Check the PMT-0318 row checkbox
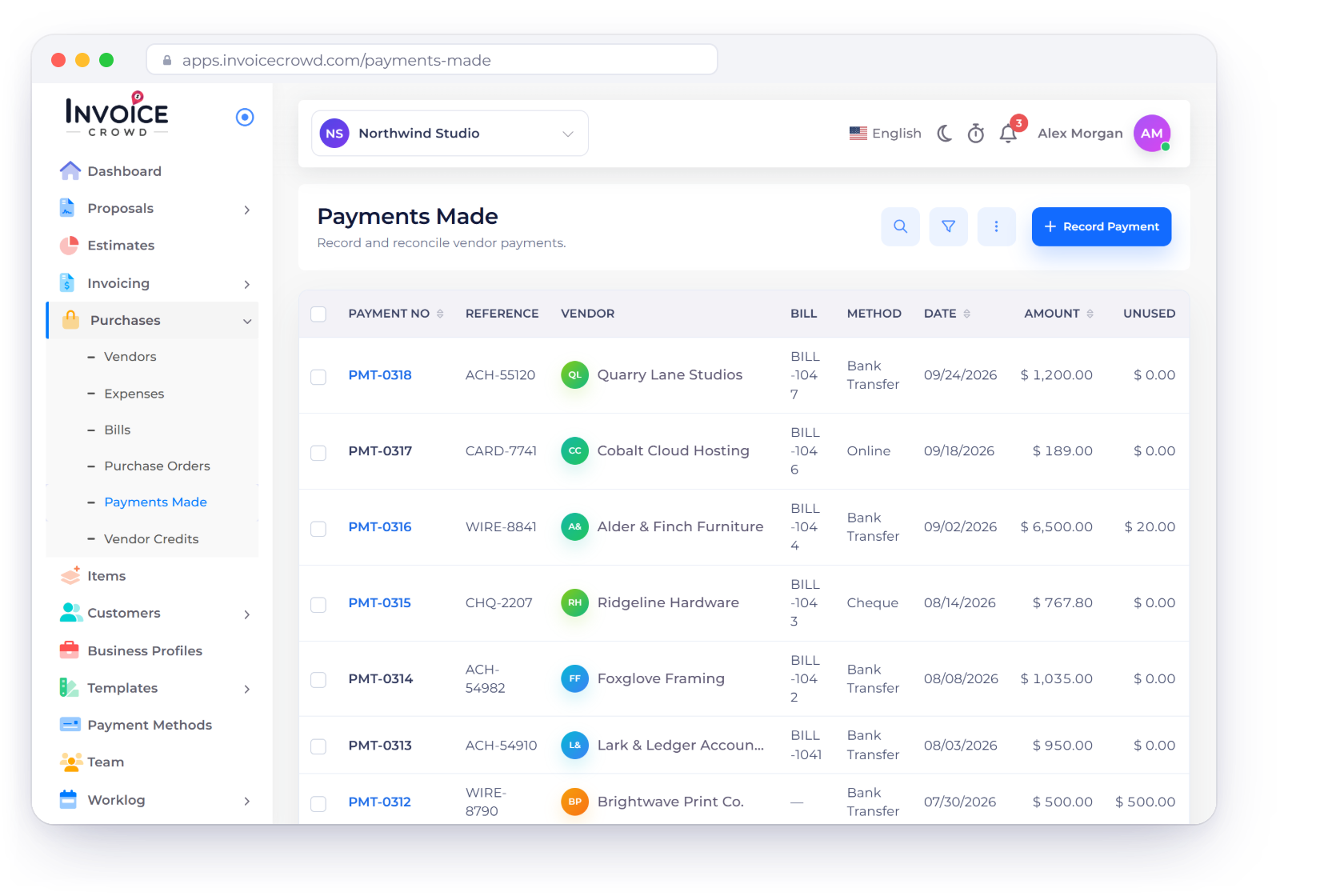The image size is (1344, 896). (318, 377)
